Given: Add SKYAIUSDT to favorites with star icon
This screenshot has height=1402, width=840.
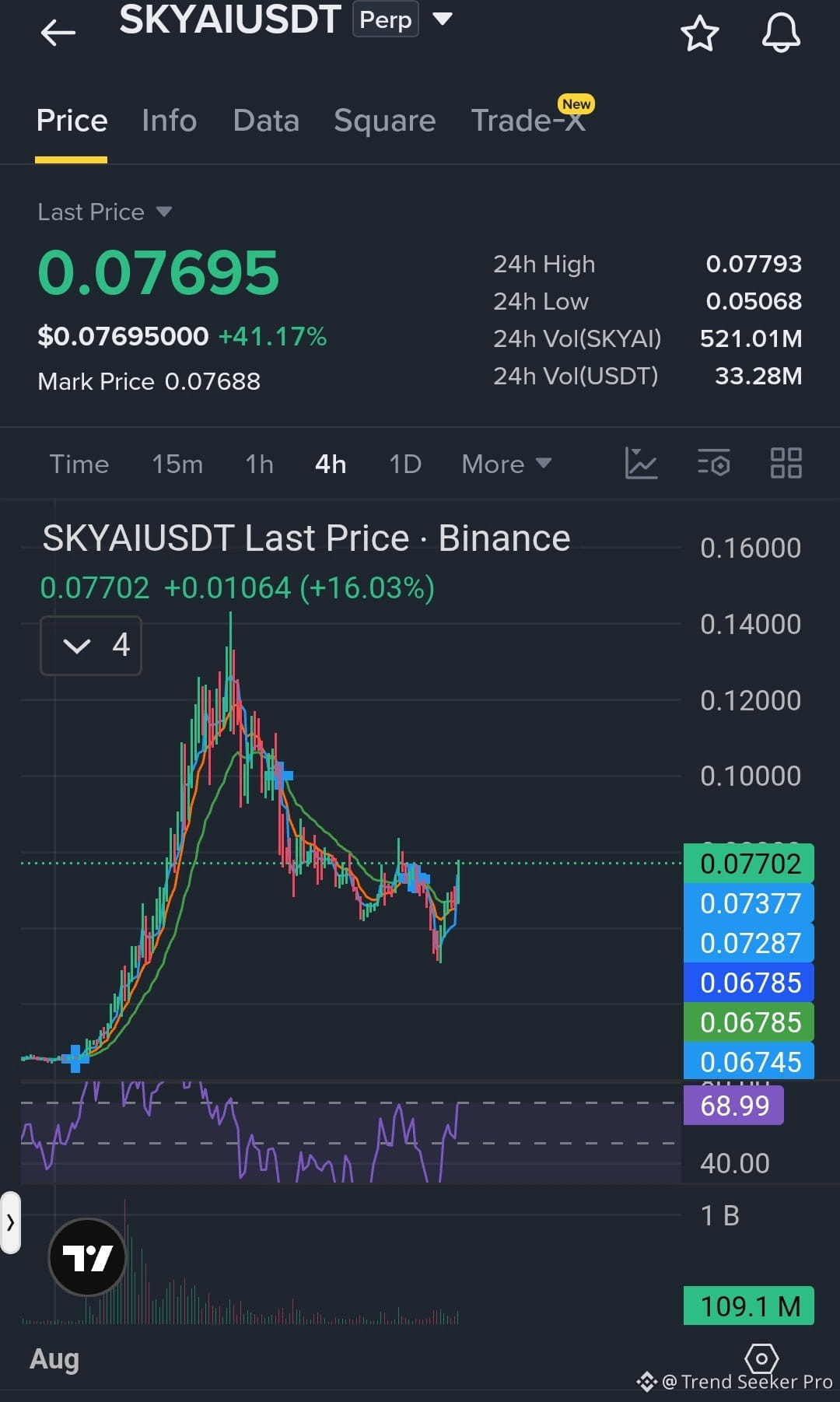Looking at the screenshot, I should [699, 33].
